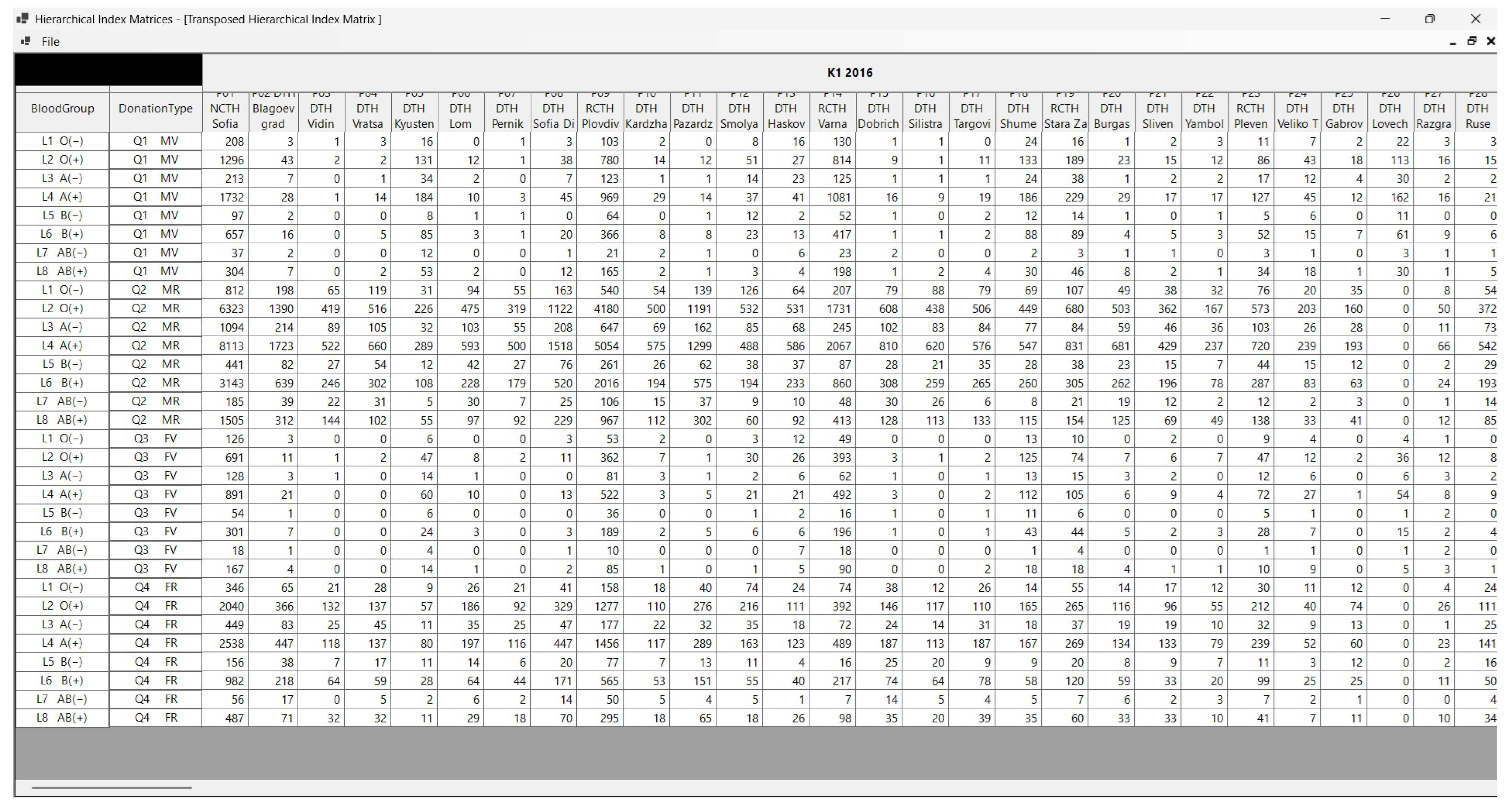Viewport: 1510px width, 812px height.
Task: Close the Hierarchical Index Matrices application
Action: (x=1475, y=19)
